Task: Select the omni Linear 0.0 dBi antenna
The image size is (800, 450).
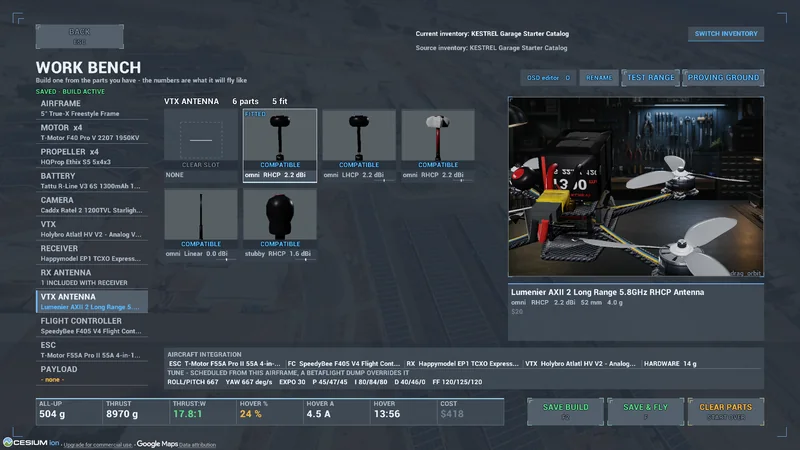Action: 201,224
